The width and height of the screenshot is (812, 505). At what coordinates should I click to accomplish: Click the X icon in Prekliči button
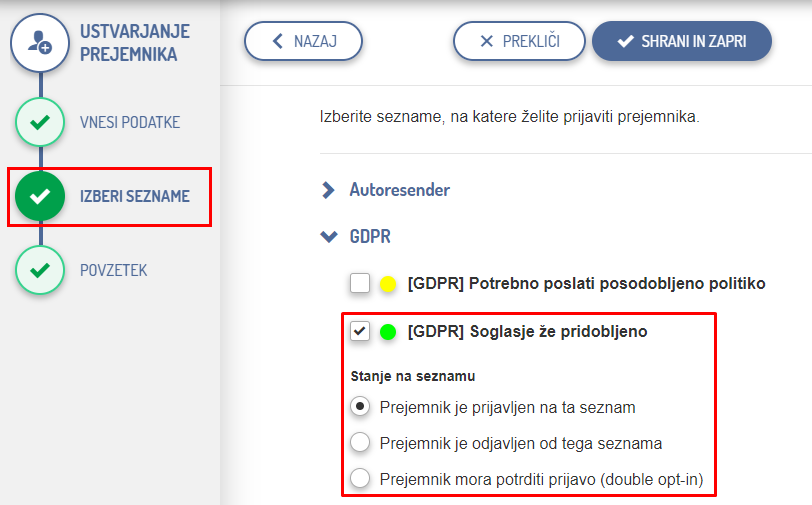point(487,41)
